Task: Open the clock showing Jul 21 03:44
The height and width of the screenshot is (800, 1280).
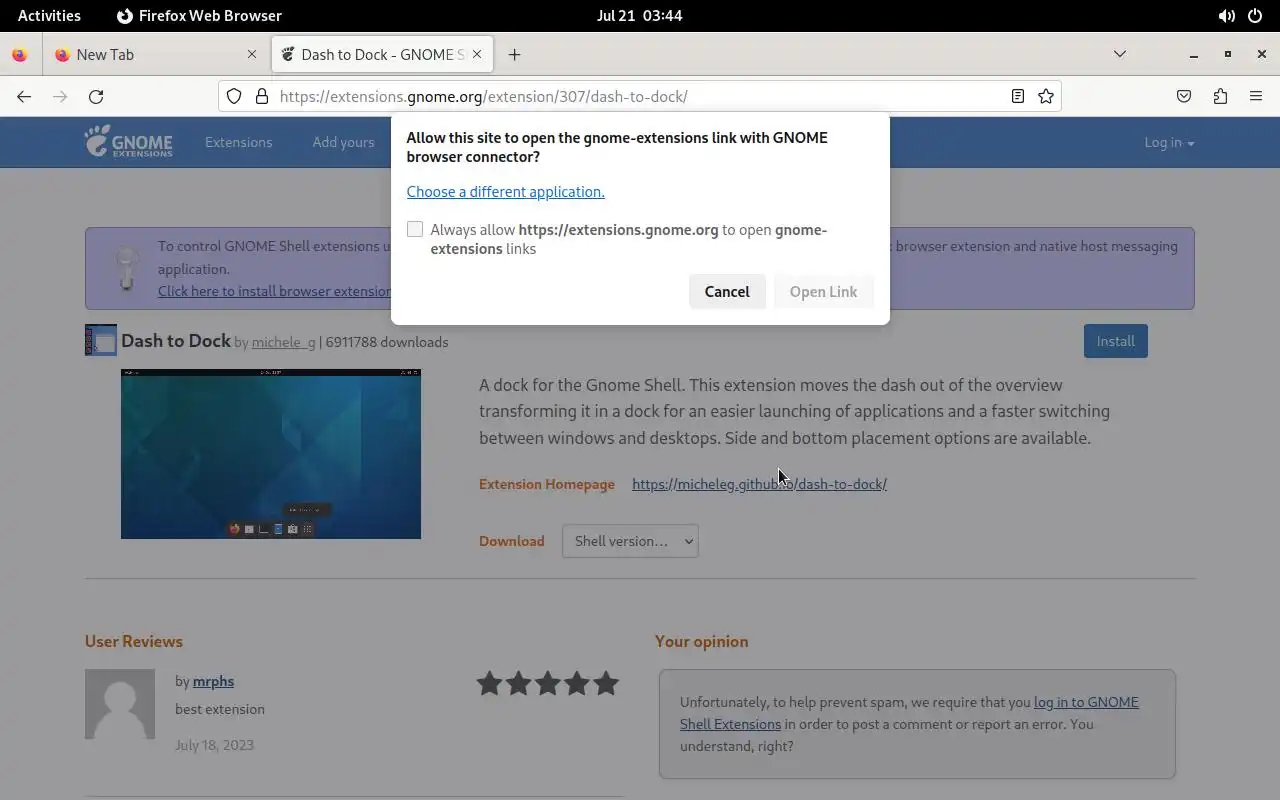Action: tap(639, 16)
